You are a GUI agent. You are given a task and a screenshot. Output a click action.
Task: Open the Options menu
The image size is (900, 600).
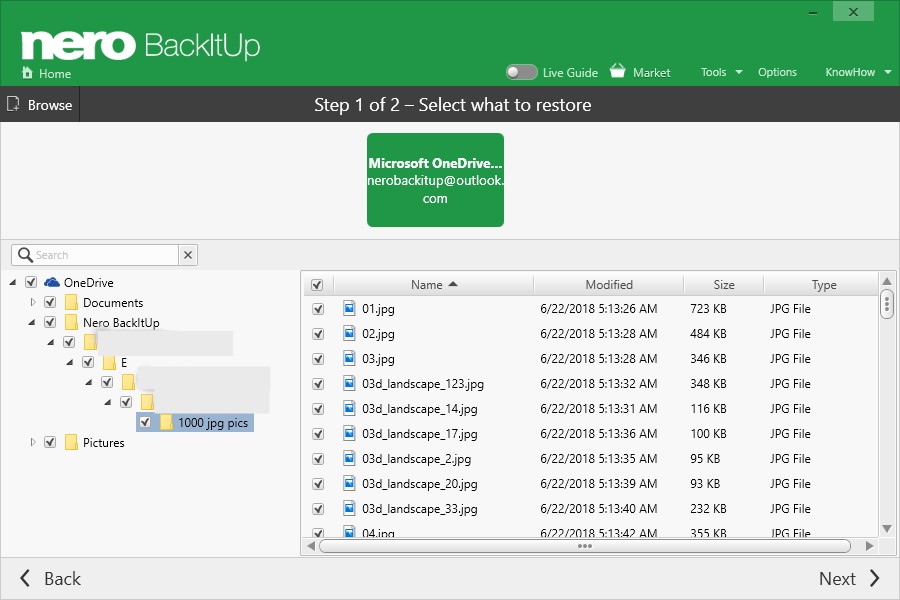(x=777, y=72)
